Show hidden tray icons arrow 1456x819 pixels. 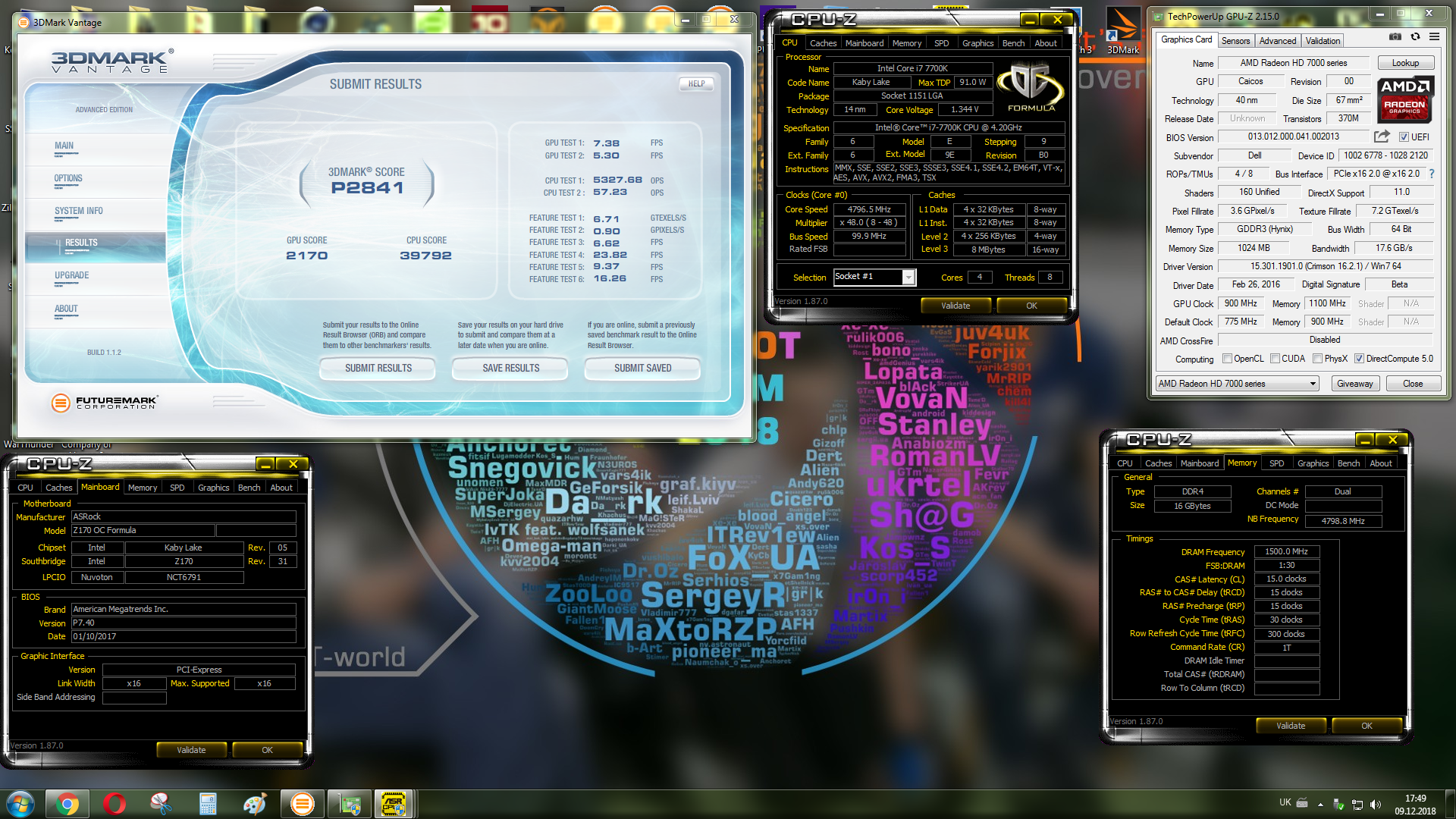click(1320, 804)
